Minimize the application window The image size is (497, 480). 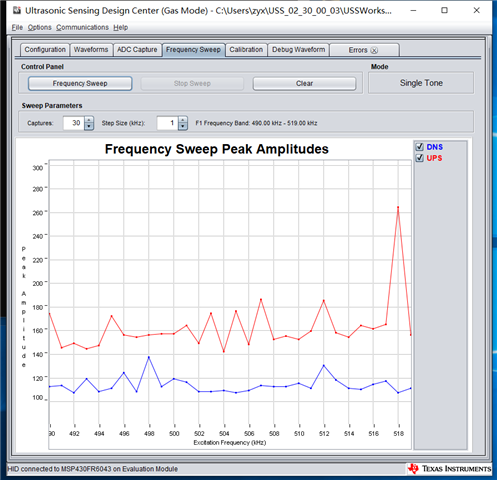(413, 10)
